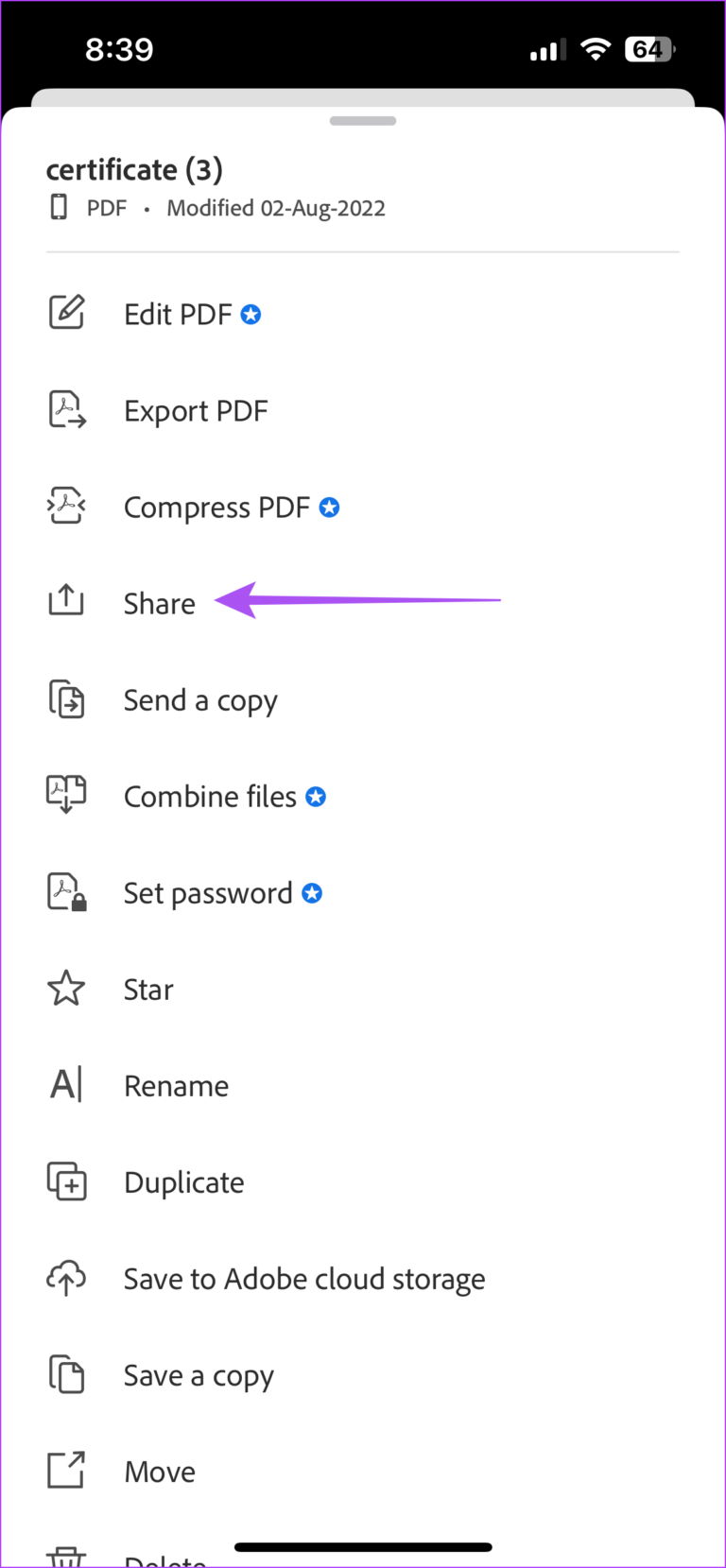Image resolution: width=726 pixels, height=1568 pixels.
Task: Choose Save a copy from the menu
Action: (x=198, y=1374)
